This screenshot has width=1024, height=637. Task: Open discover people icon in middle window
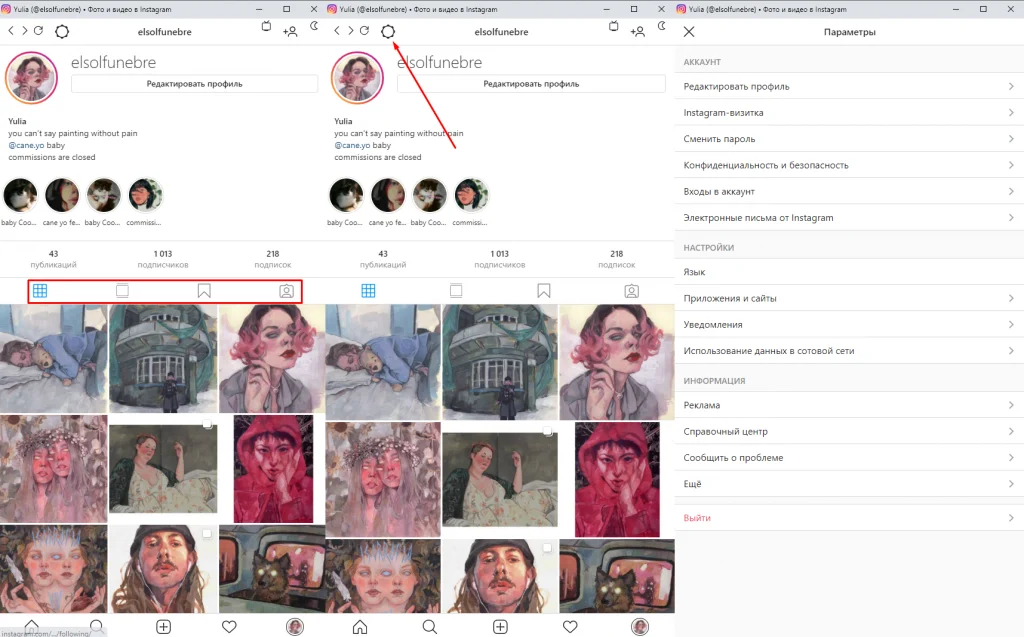pos(637,31)
